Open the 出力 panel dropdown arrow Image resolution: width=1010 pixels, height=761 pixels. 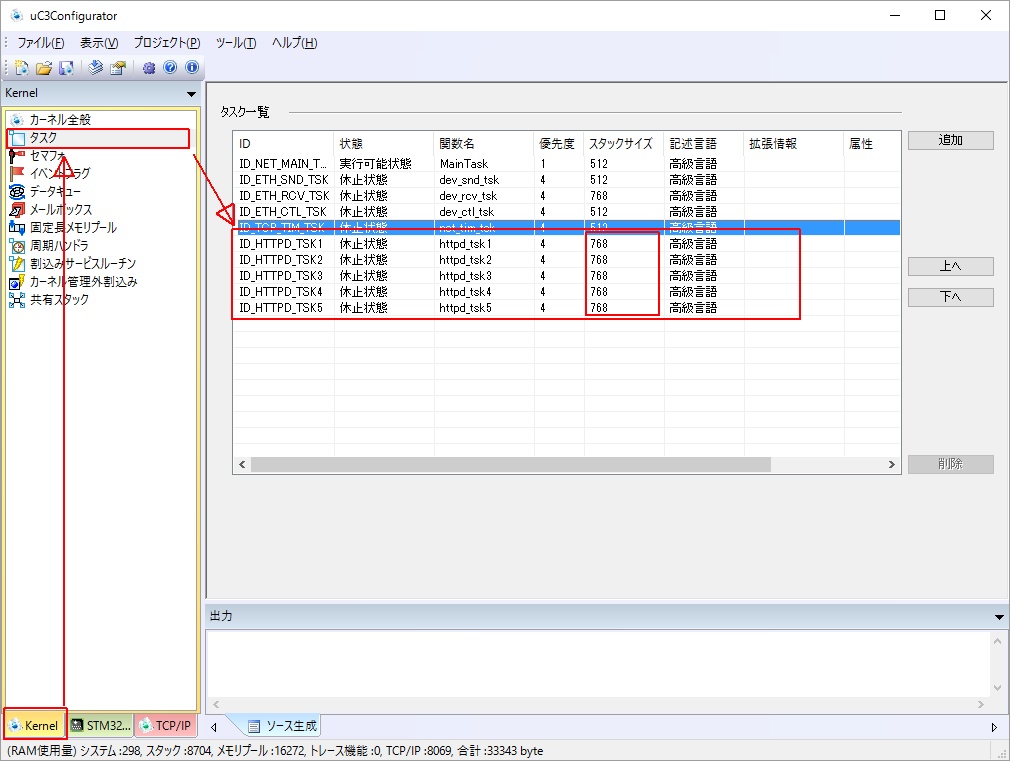(999, 617)
